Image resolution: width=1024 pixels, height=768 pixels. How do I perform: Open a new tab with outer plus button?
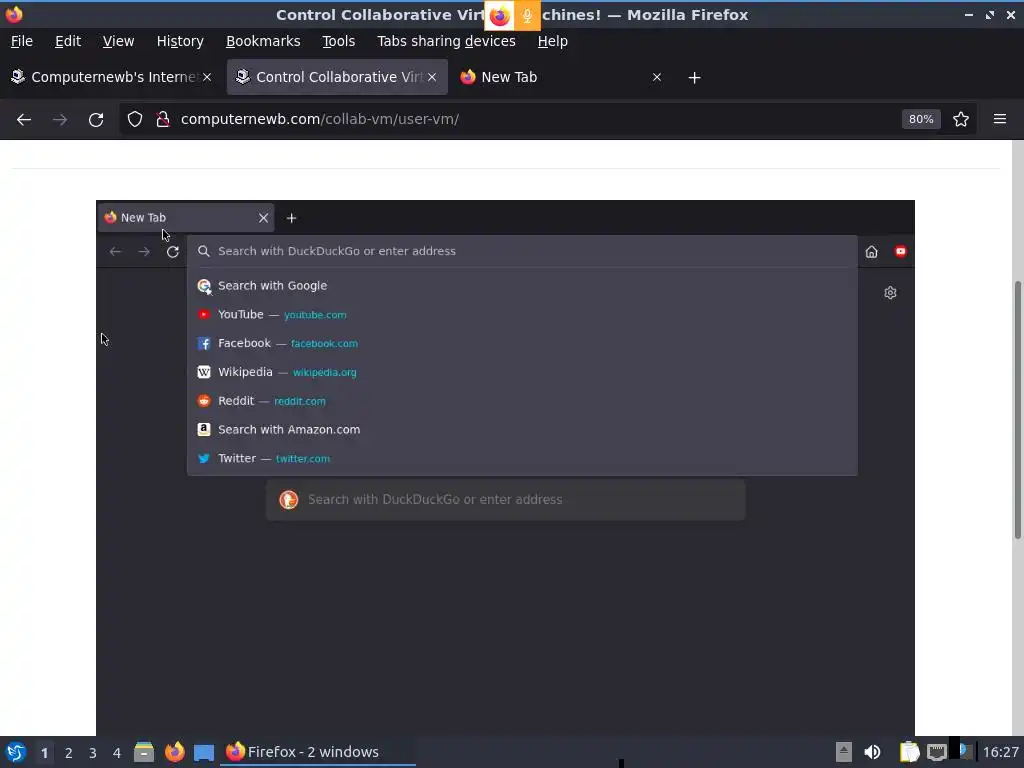coord(694,78)
